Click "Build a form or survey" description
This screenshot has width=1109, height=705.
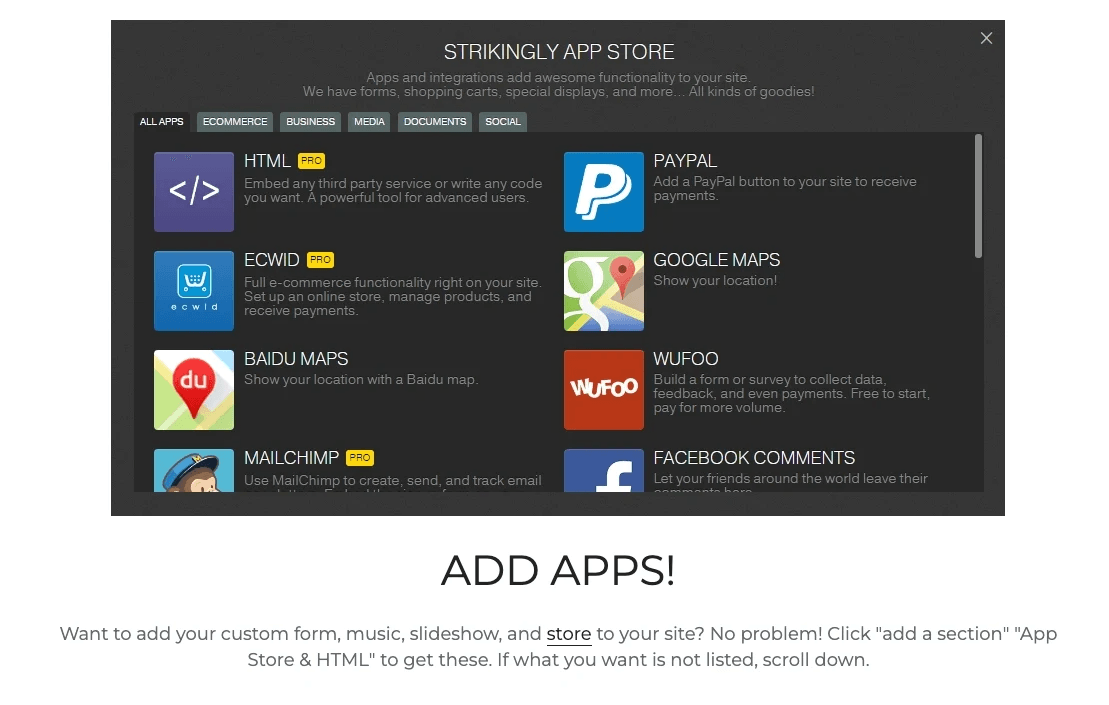point(791,393)
